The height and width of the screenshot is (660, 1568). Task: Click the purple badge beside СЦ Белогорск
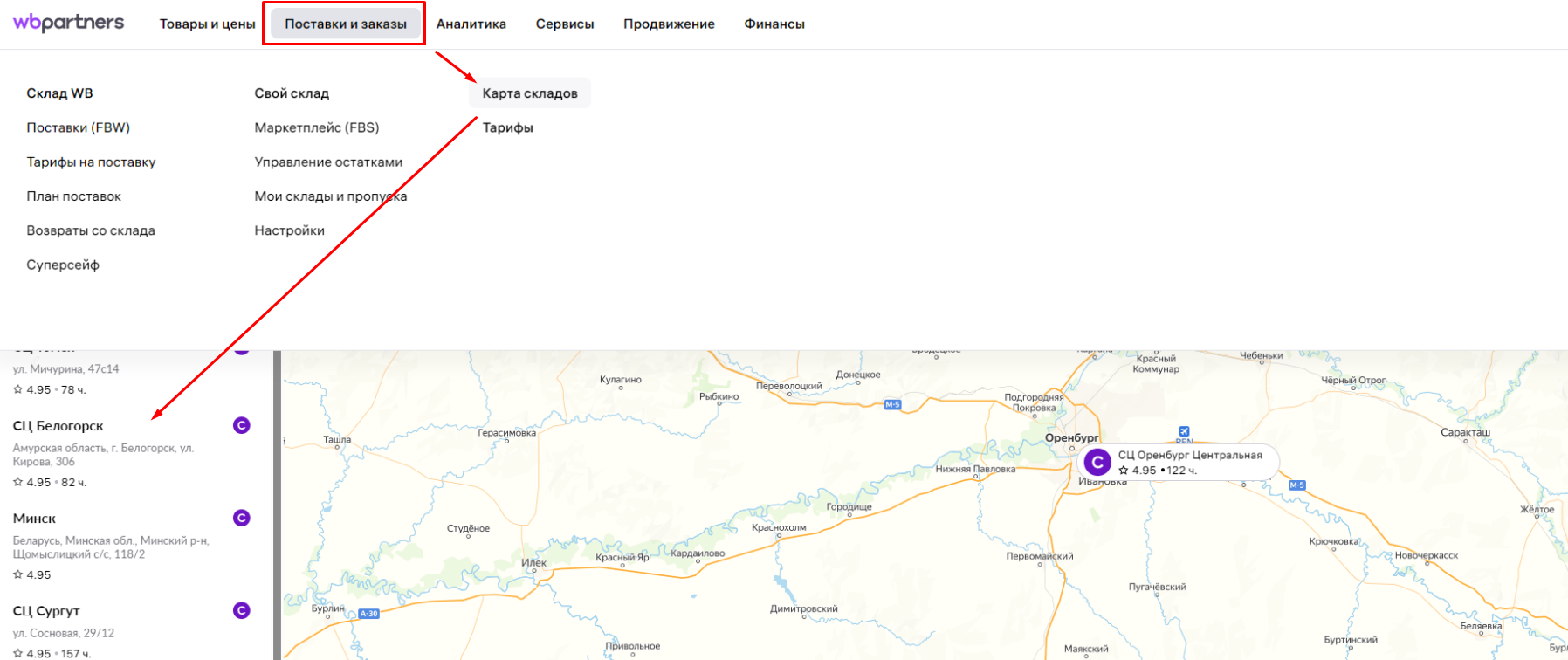pos(242,425)
